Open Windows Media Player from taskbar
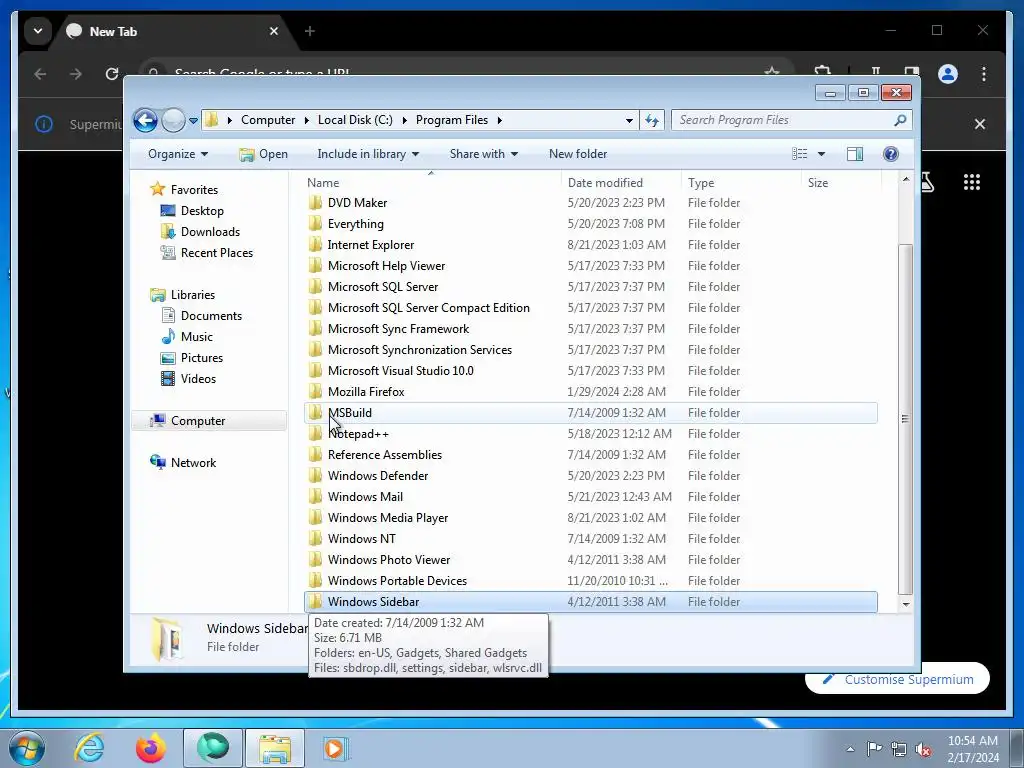This screenshot has width=1024, height=768. pos(336,748)
